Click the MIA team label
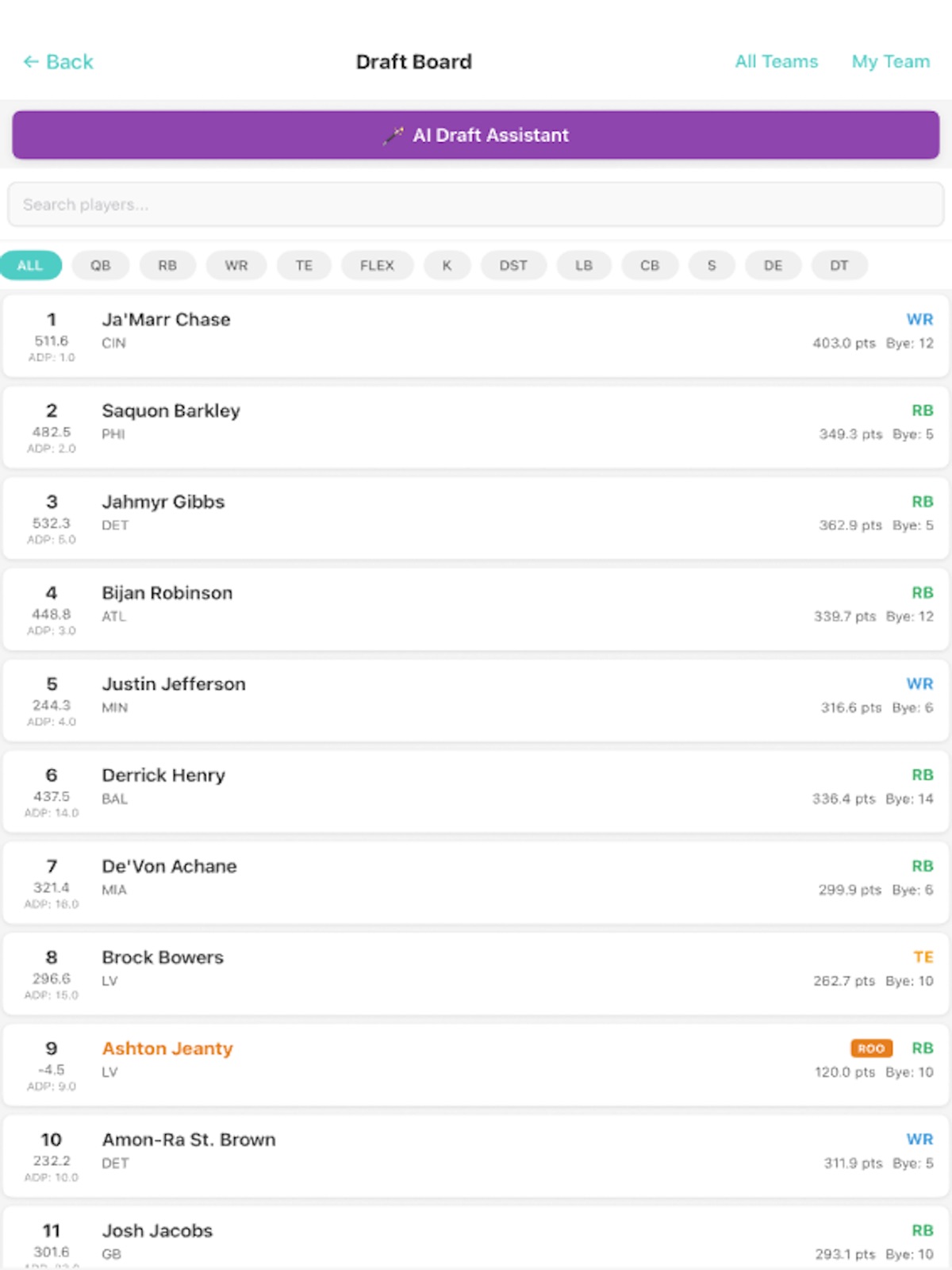The image size is (952, 1270). coord(114,890)
